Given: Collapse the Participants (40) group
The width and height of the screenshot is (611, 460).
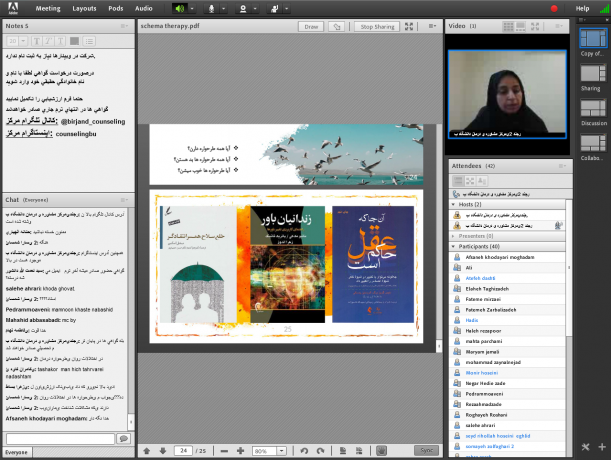Looking at the screenshot, I should [453, 246].
